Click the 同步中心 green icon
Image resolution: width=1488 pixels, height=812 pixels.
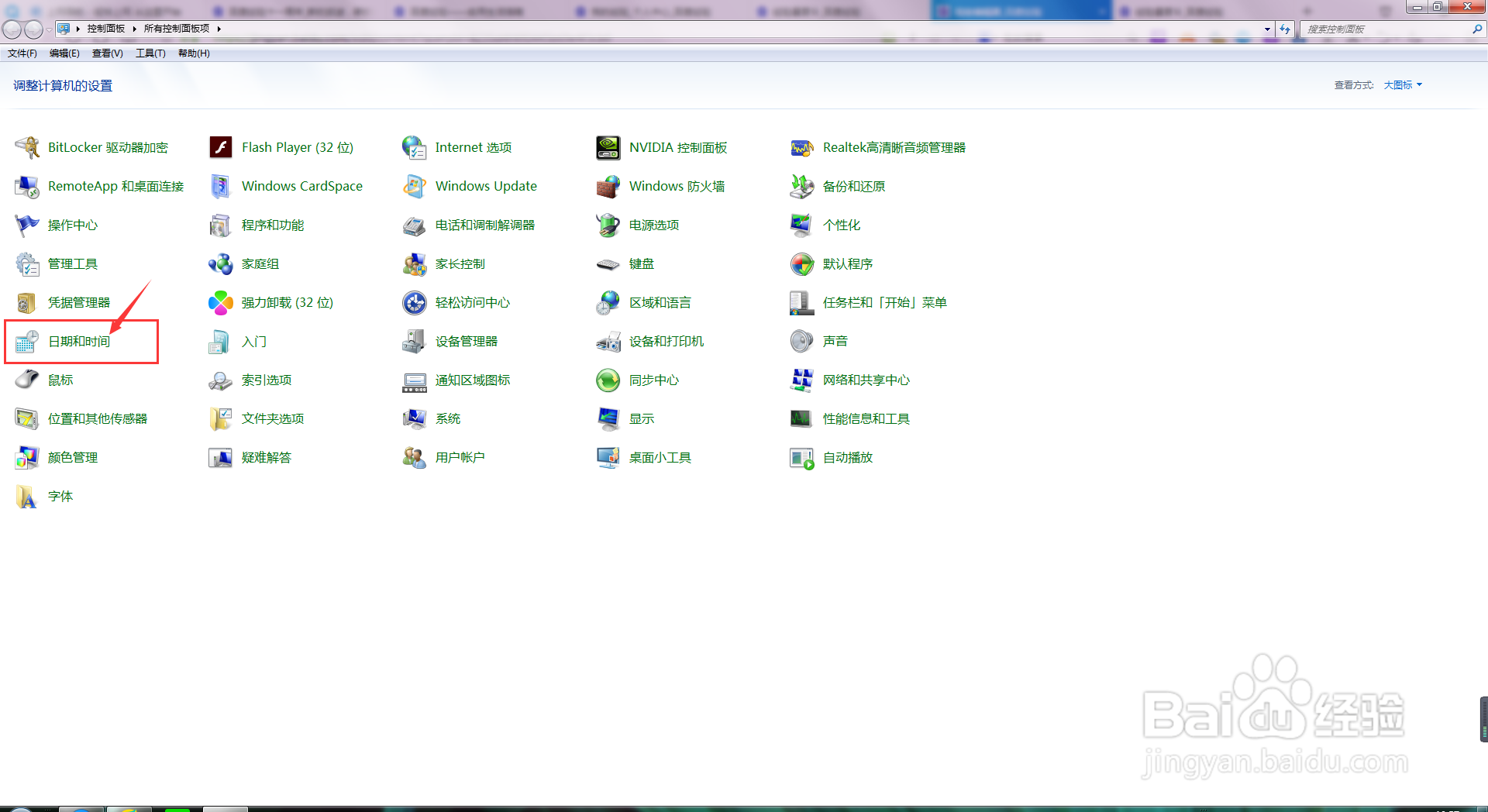(608, 380)
